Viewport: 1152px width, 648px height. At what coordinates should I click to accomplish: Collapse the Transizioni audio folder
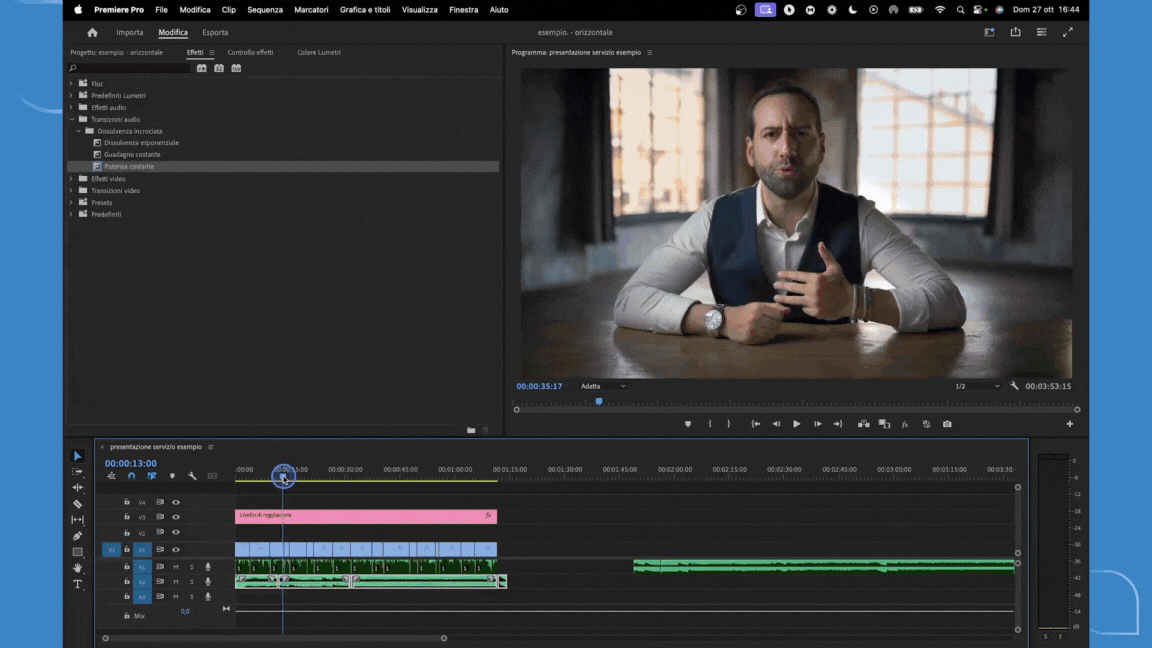[71, 119]
